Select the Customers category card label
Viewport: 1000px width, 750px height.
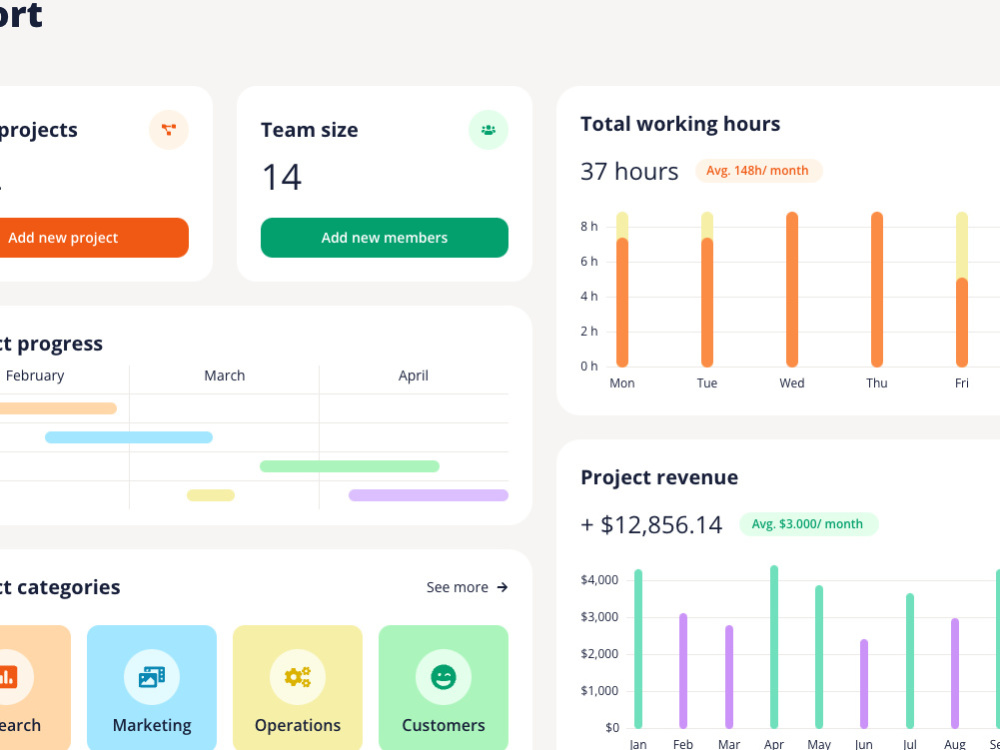443,725
